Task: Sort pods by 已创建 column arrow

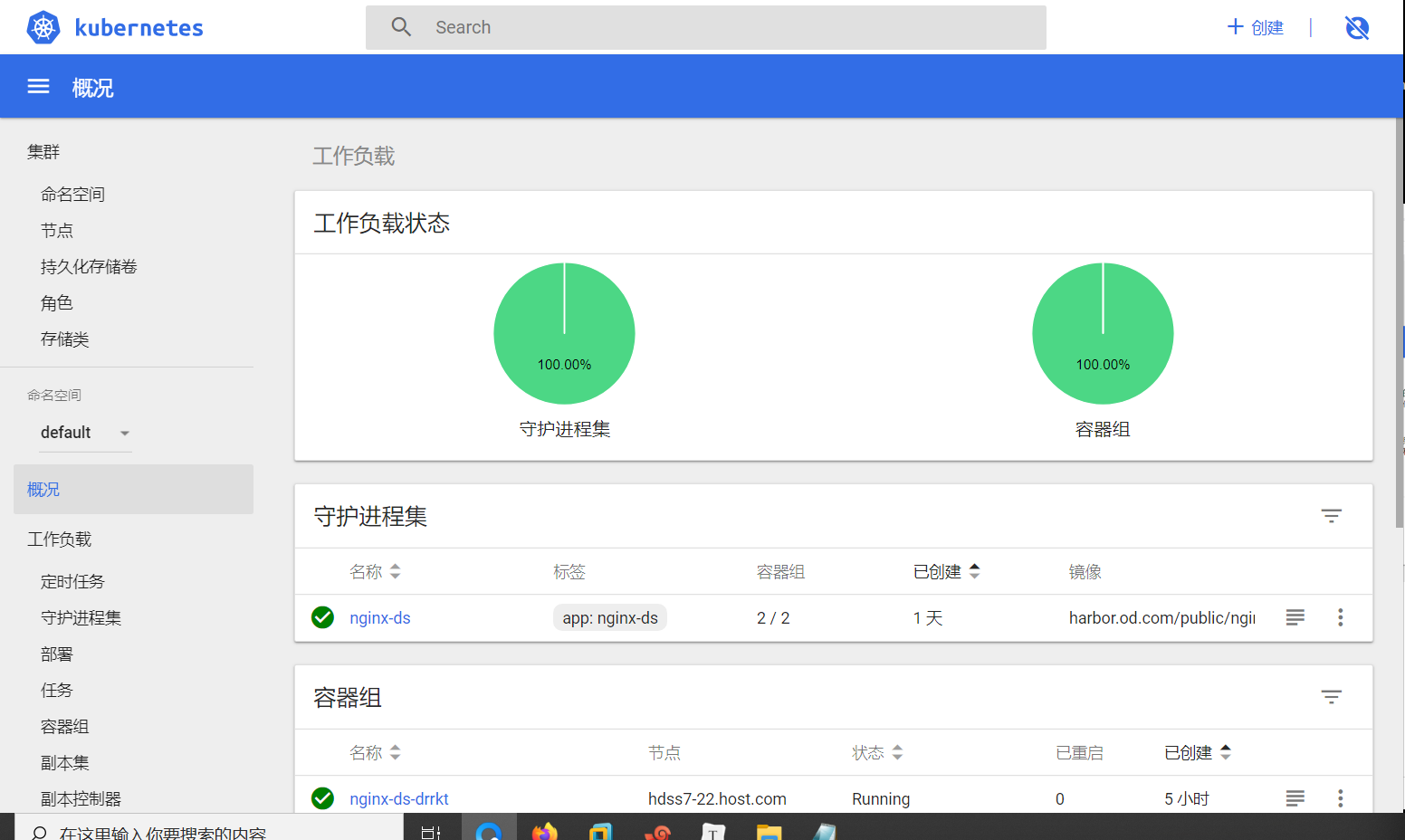Action: 1226,752
